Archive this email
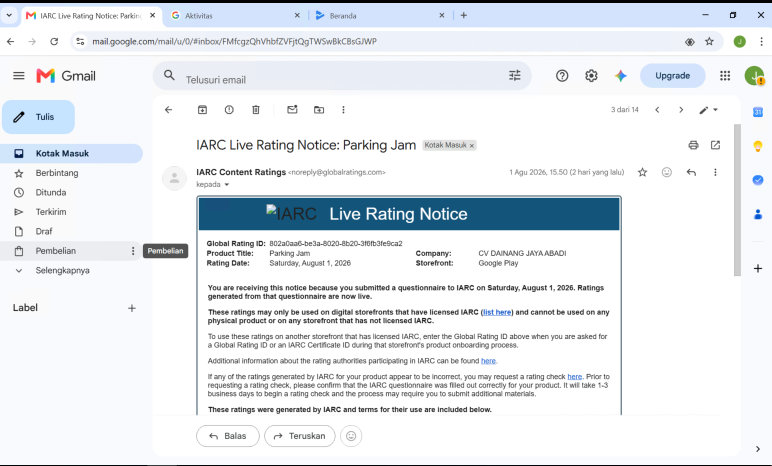The width and height of the screenshot is (772, 466). [202, 109]
